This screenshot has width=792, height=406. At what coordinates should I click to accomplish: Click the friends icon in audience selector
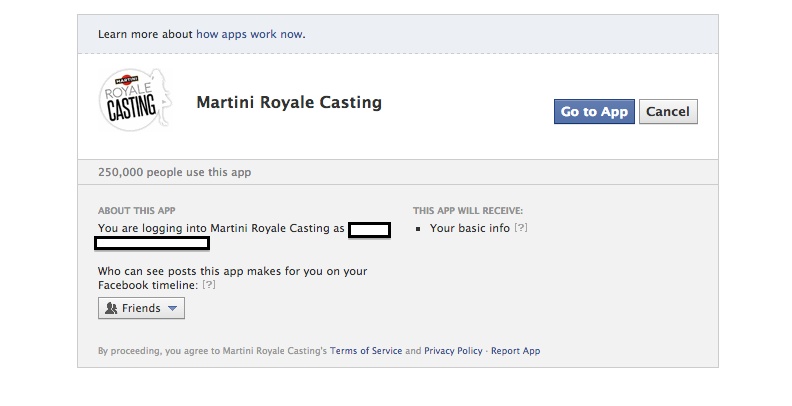111,308
